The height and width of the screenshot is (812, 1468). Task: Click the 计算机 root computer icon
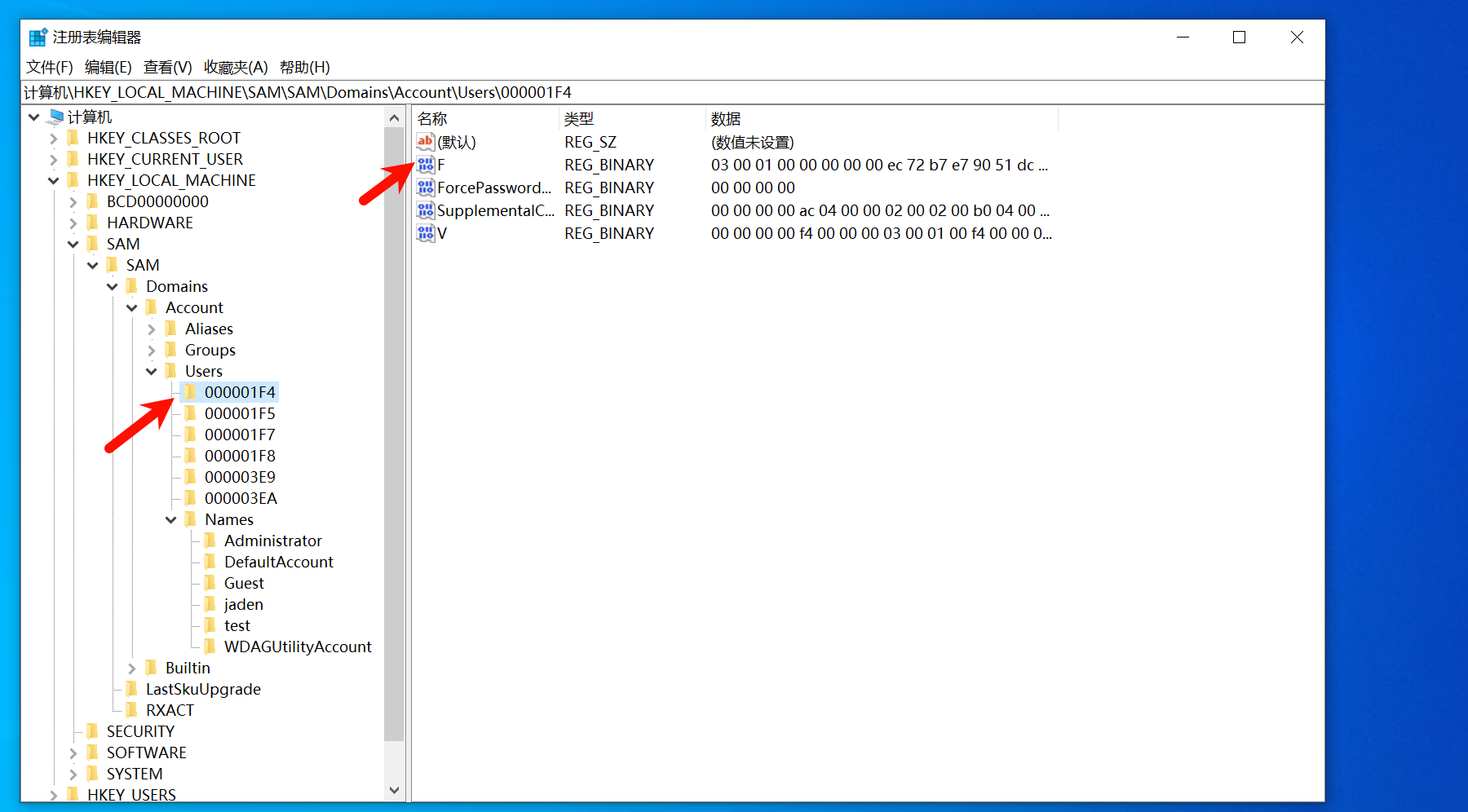click(x=56, y=117)
